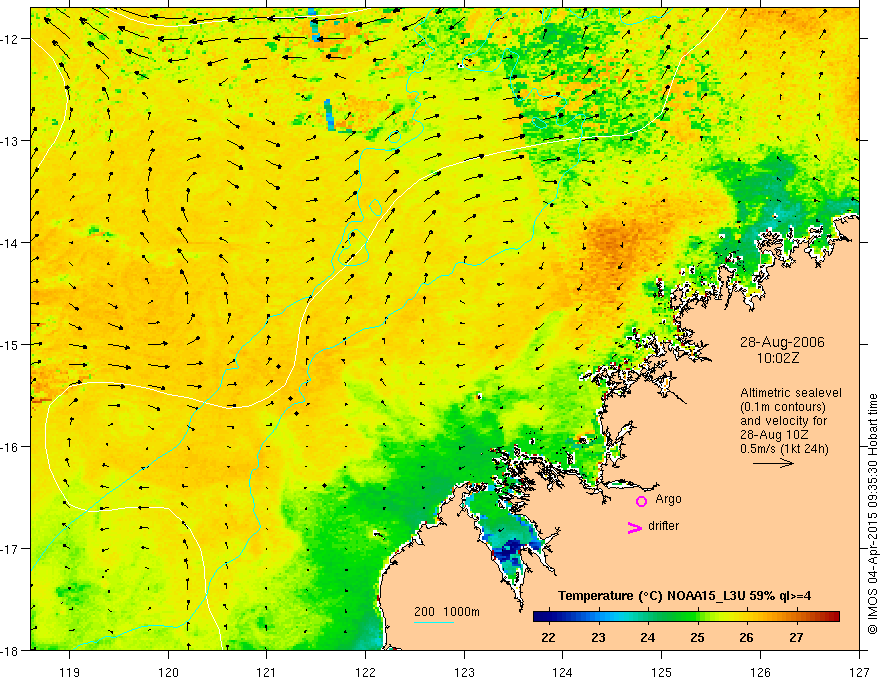Select the "Argo" legend label

pos(668,499)
